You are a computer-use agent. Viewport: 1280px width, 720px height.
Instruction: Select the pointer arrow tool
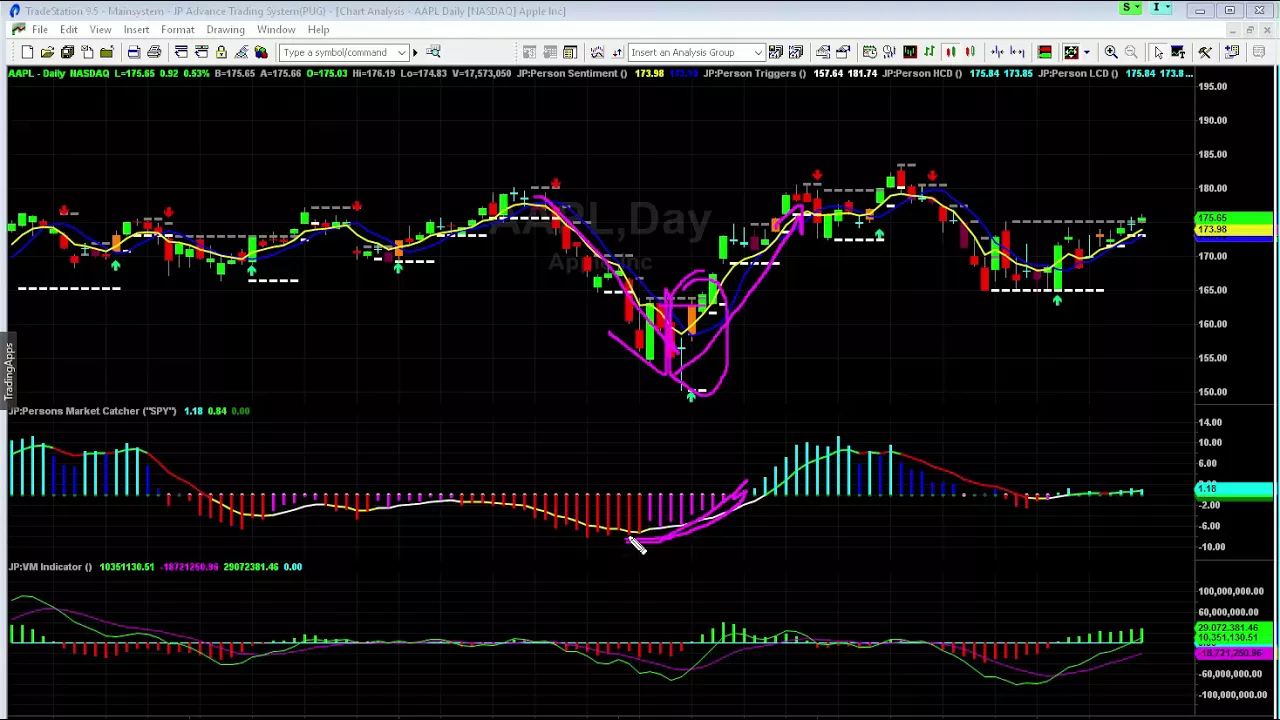point(1158,52)
